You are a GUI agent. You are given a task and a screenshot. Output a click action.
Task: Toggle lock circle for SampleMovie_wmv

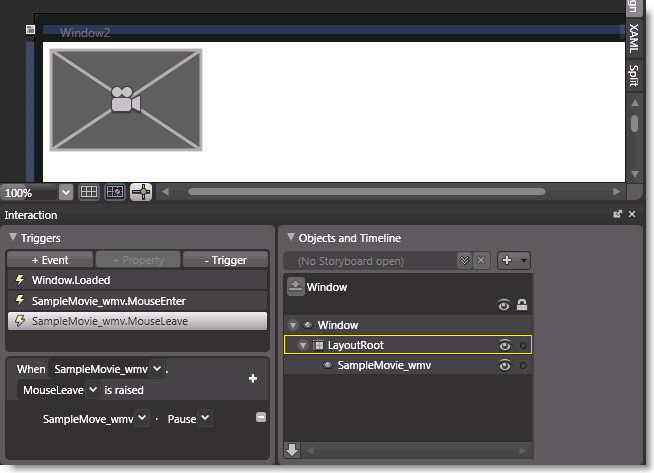(x=523, y=365)
